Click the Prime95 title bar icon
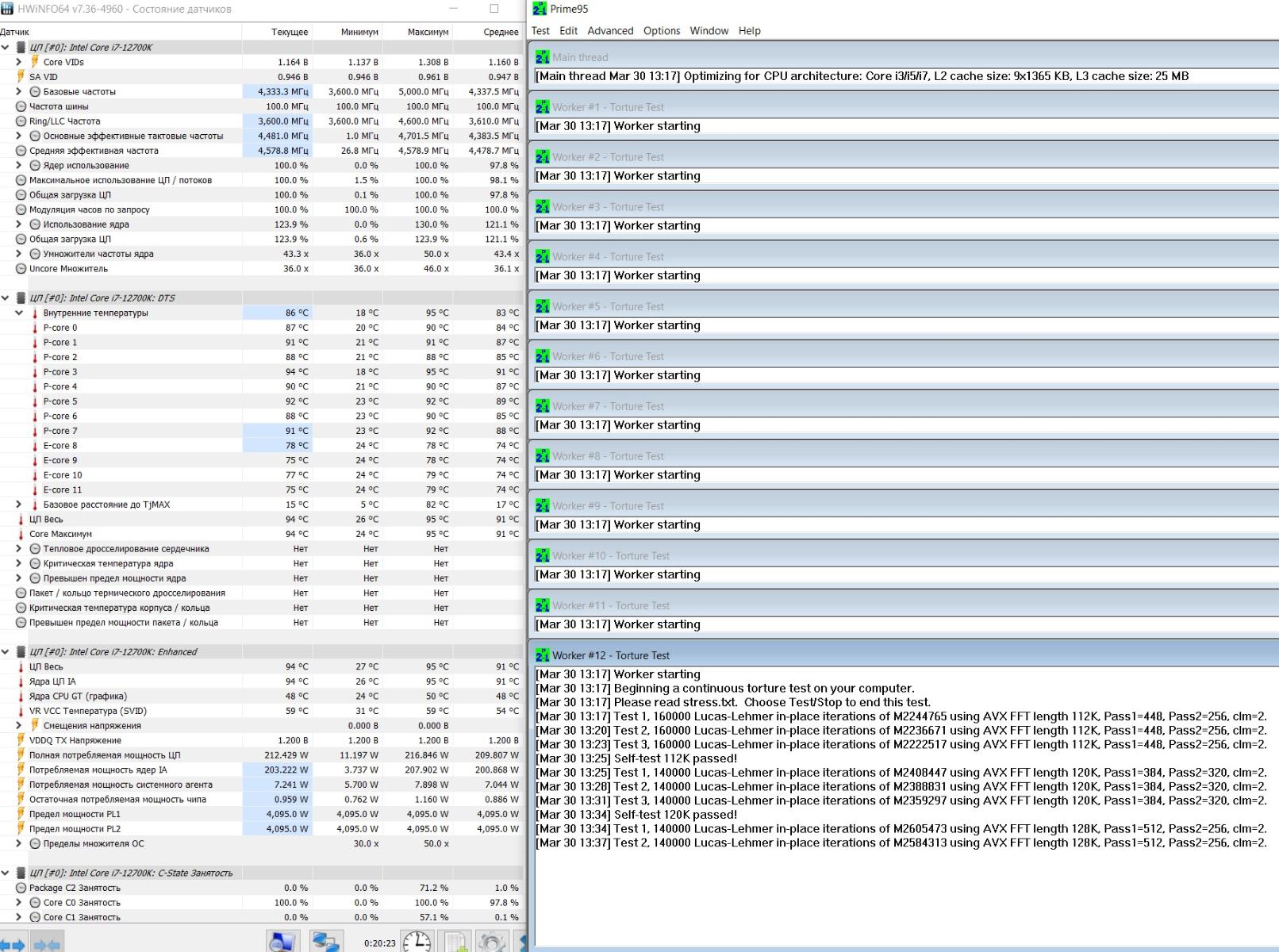The image size is (1279, 952). tap(540, 9)
